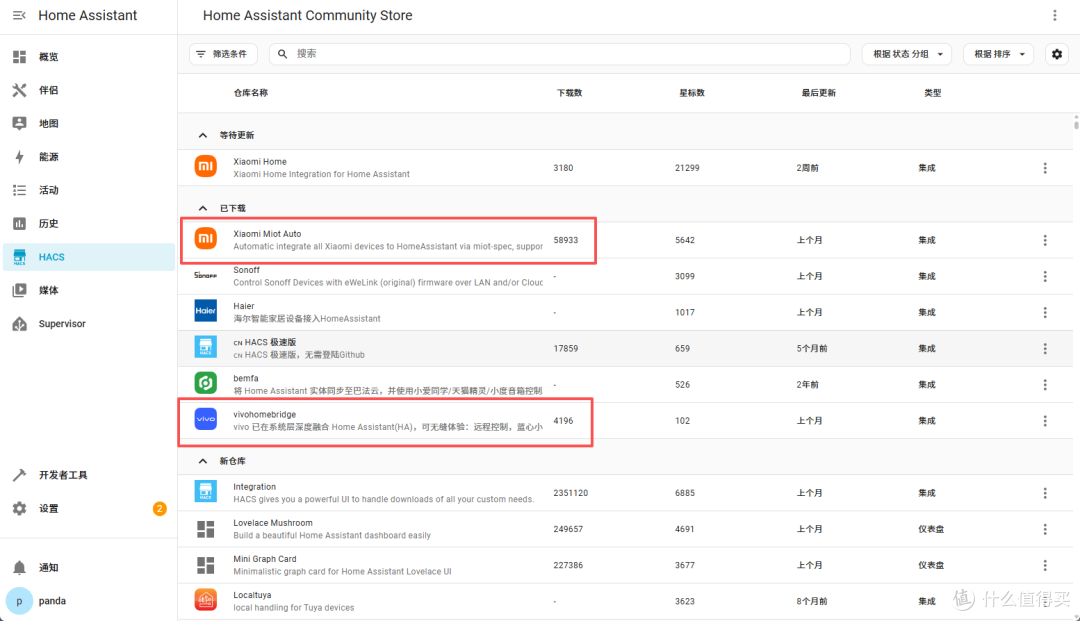
Task: Go to 设置 menu item
Action: pos(89,508)
